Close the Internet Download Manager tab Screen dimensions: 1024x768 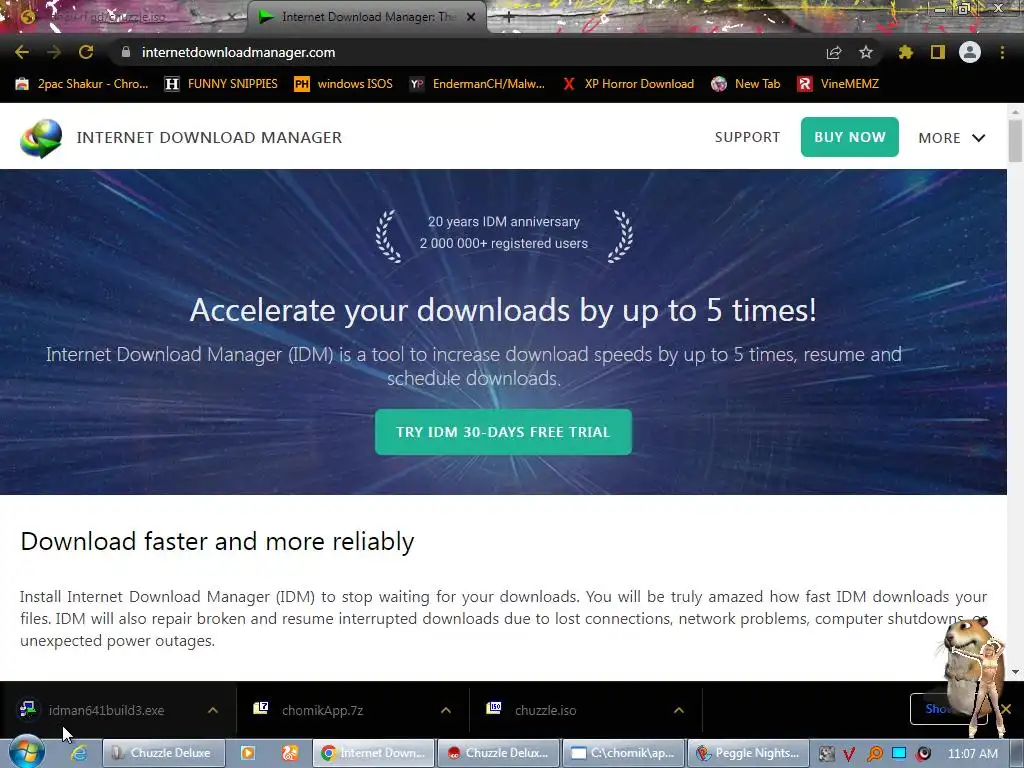click(x=471, y=17)
